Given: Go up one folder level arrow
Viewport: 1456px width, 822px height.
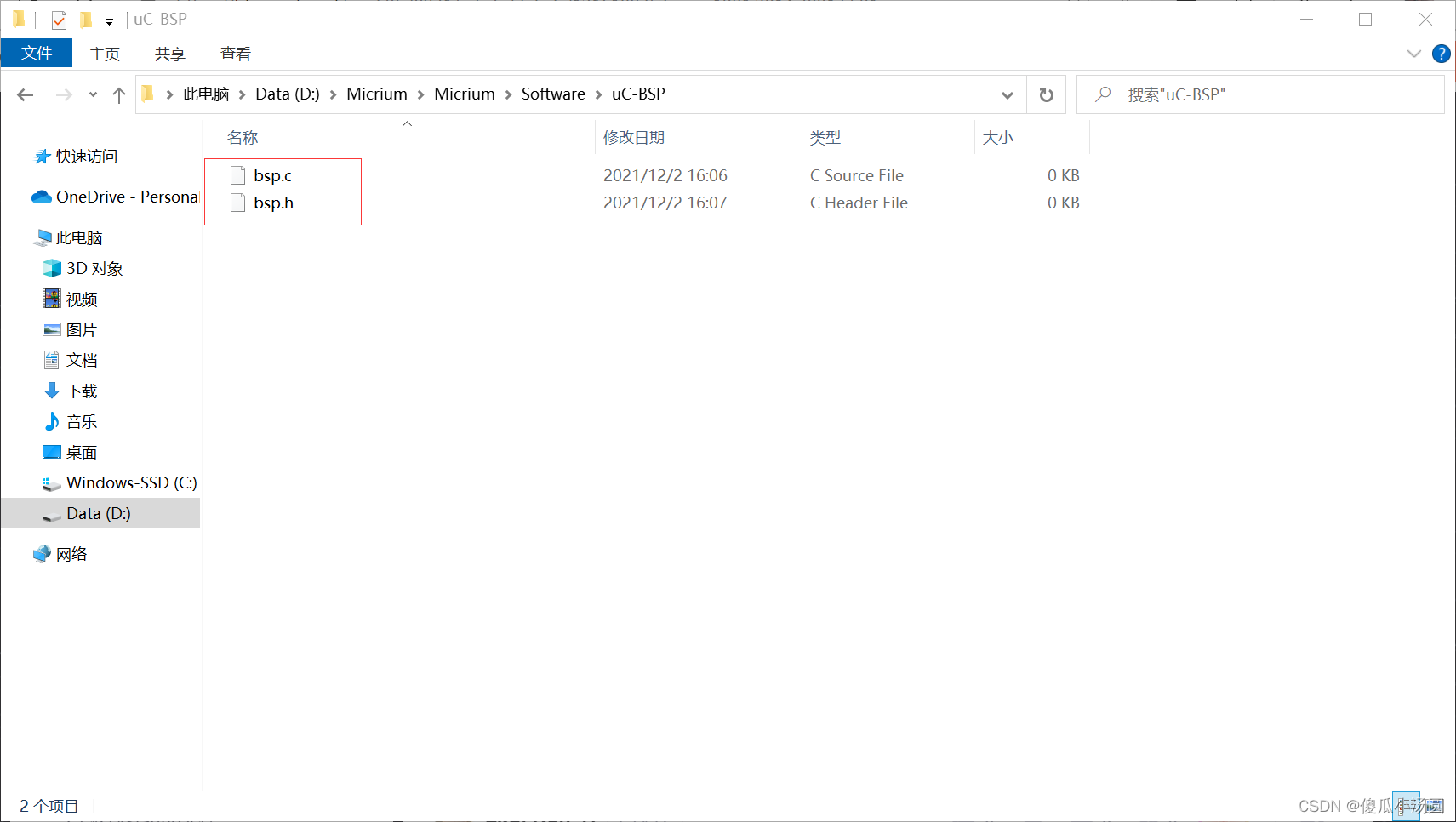Looking at the screenshot, I should [119, 94].
